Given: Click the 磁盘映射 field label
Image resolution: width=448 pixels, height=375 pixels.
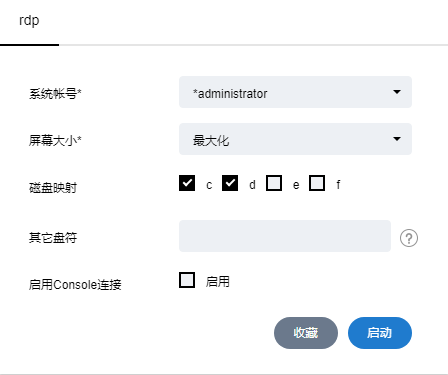Looking at the screenshot, I should click(53, 188).
